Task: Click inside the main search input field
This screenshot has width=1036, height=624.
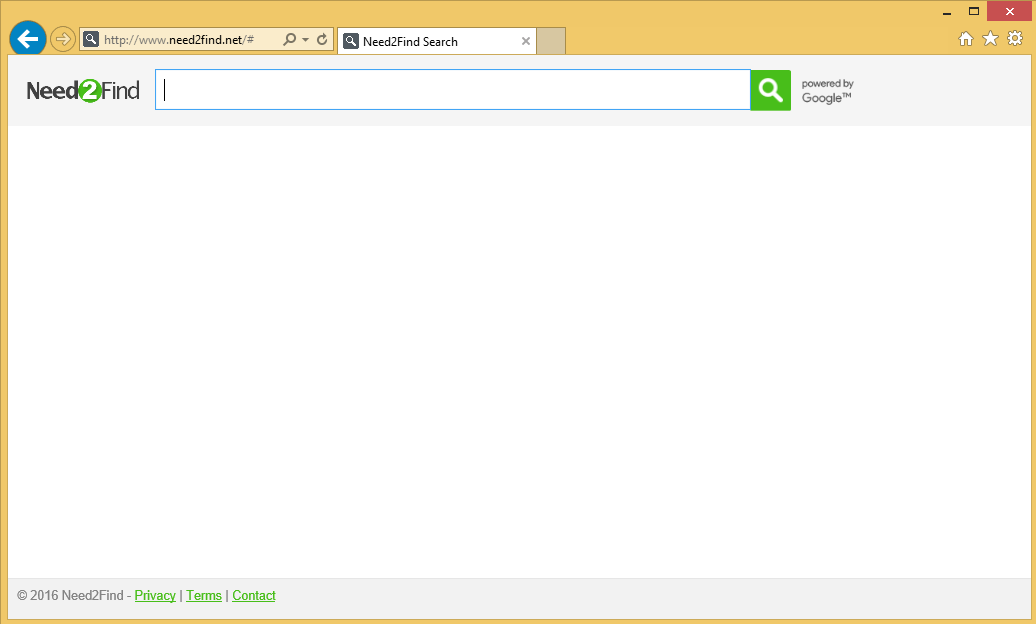Action: 450,90
